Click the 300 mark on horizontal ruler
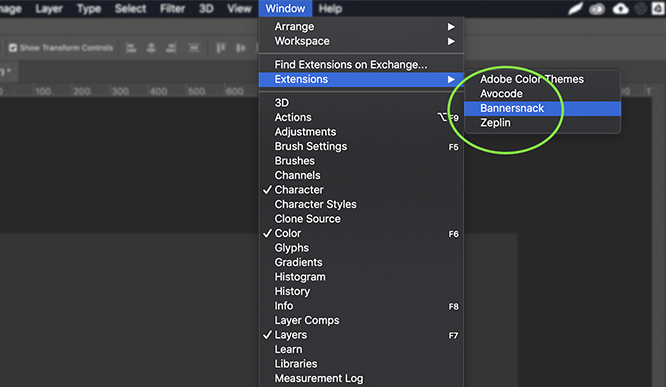Image resolution: width=666 pixels, height=387 pixels. tap(120, 91)
